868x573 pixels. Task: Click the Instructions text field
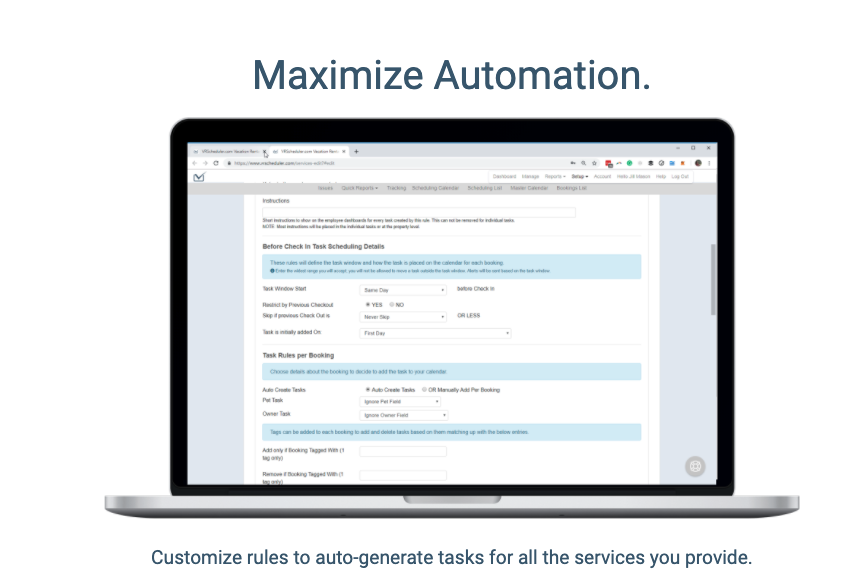(418, 212)
